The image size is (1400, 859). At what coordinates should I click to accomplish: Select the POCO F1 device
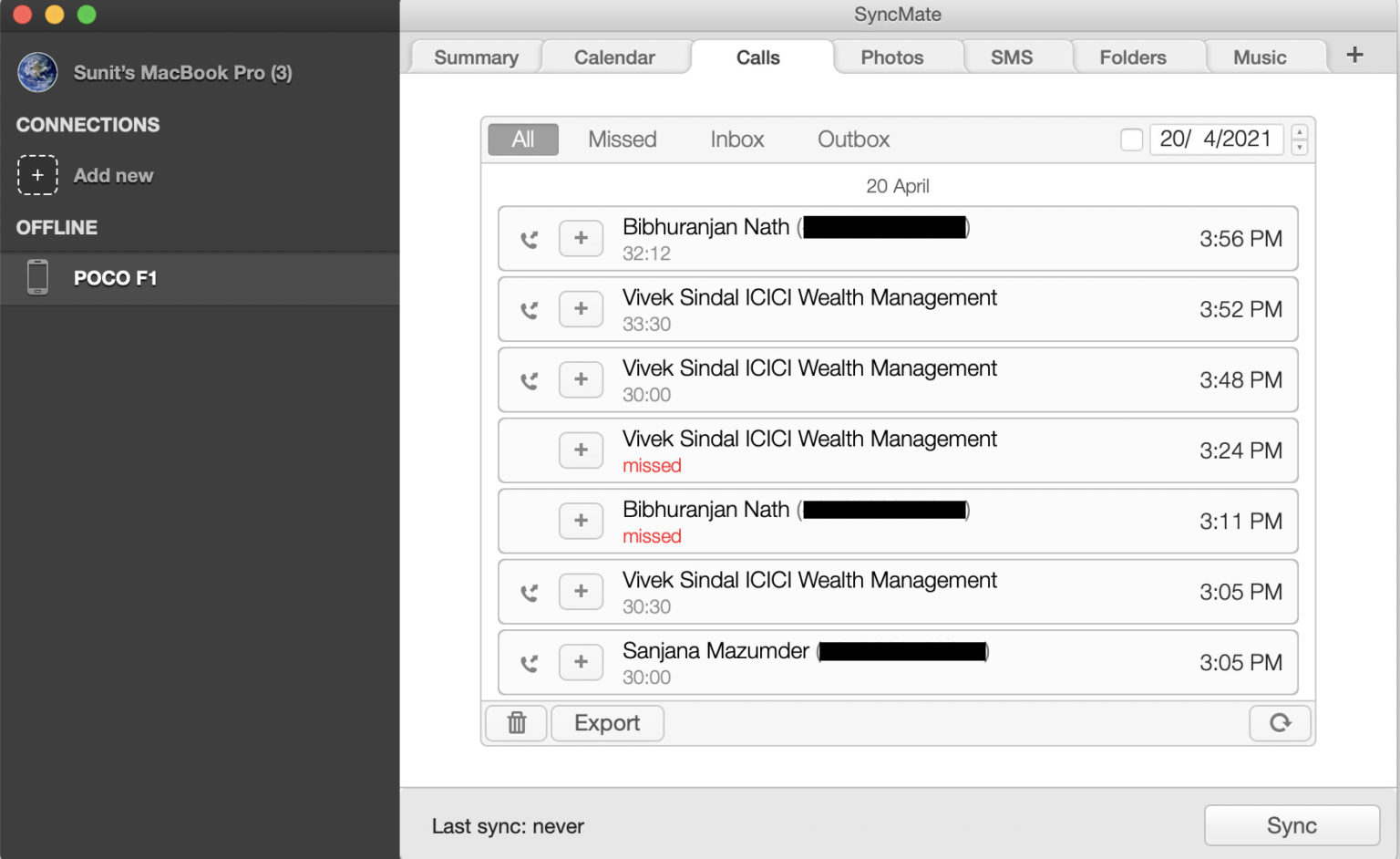(115, 278)
